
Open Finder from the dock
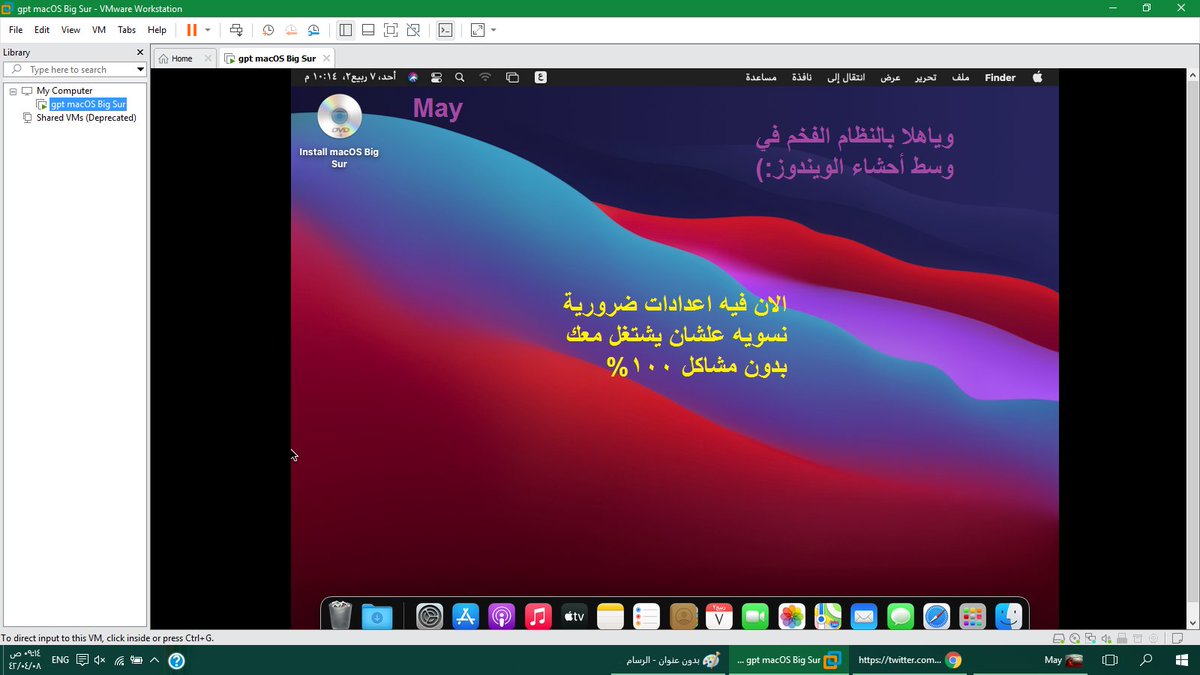pos(1008,617)
